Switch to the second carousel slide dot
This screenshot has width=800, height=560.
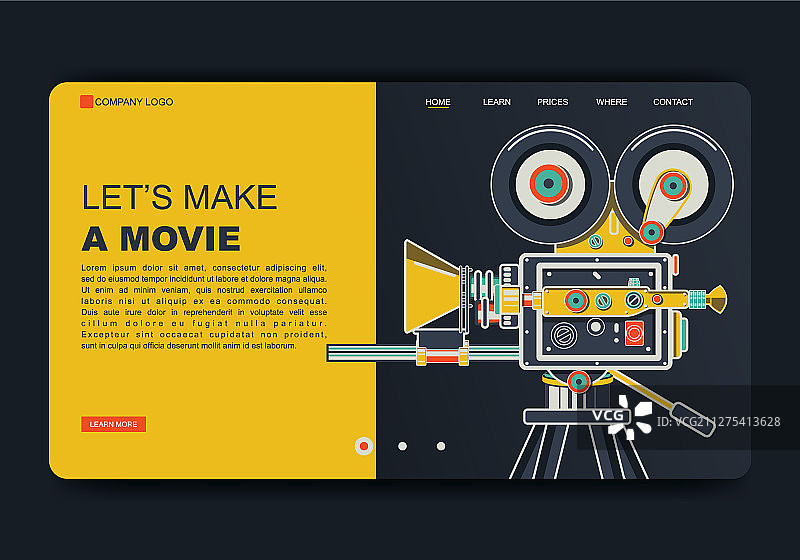click(402, 446)
